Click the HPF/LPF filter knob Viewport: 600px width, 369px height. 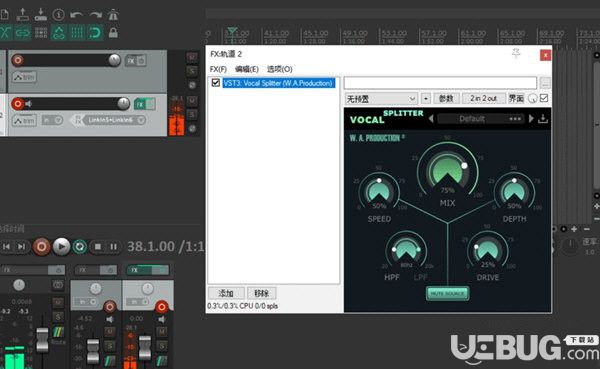[406, 249]
